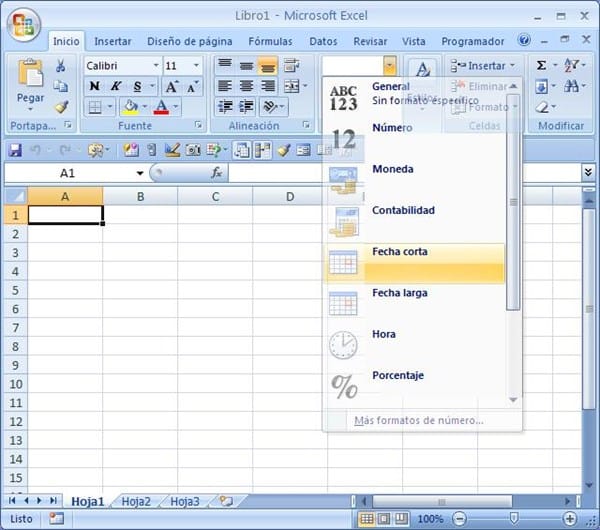Open the number format dropdown arrow
Viewport: 600px width, 530px height.
[389, 65]
